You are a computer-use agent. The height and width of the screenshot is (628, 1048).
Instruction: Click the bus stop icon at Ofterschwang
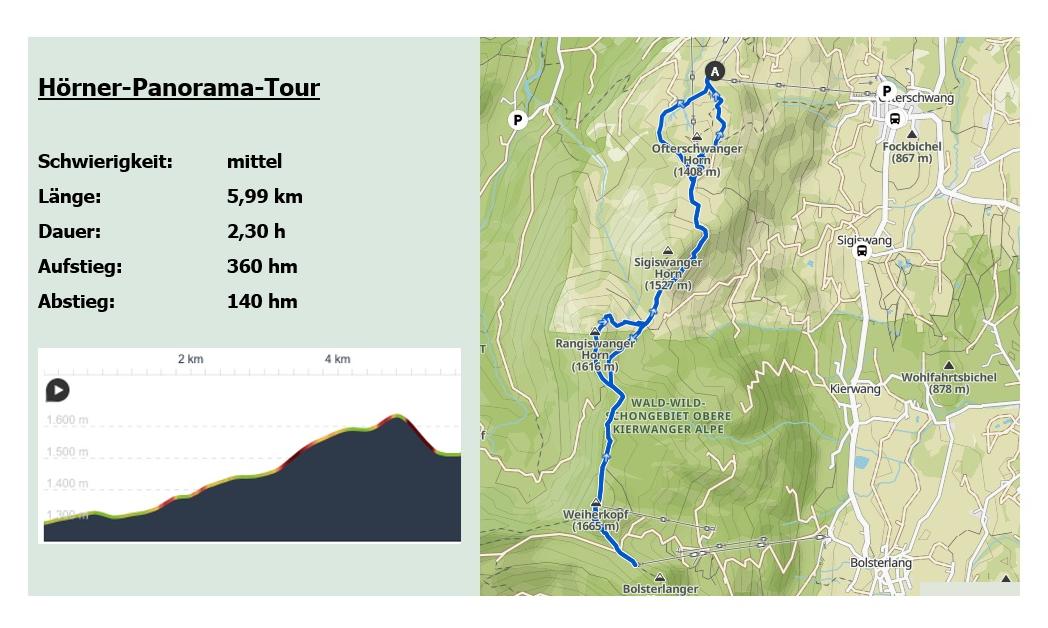click(x=894, y=119)
